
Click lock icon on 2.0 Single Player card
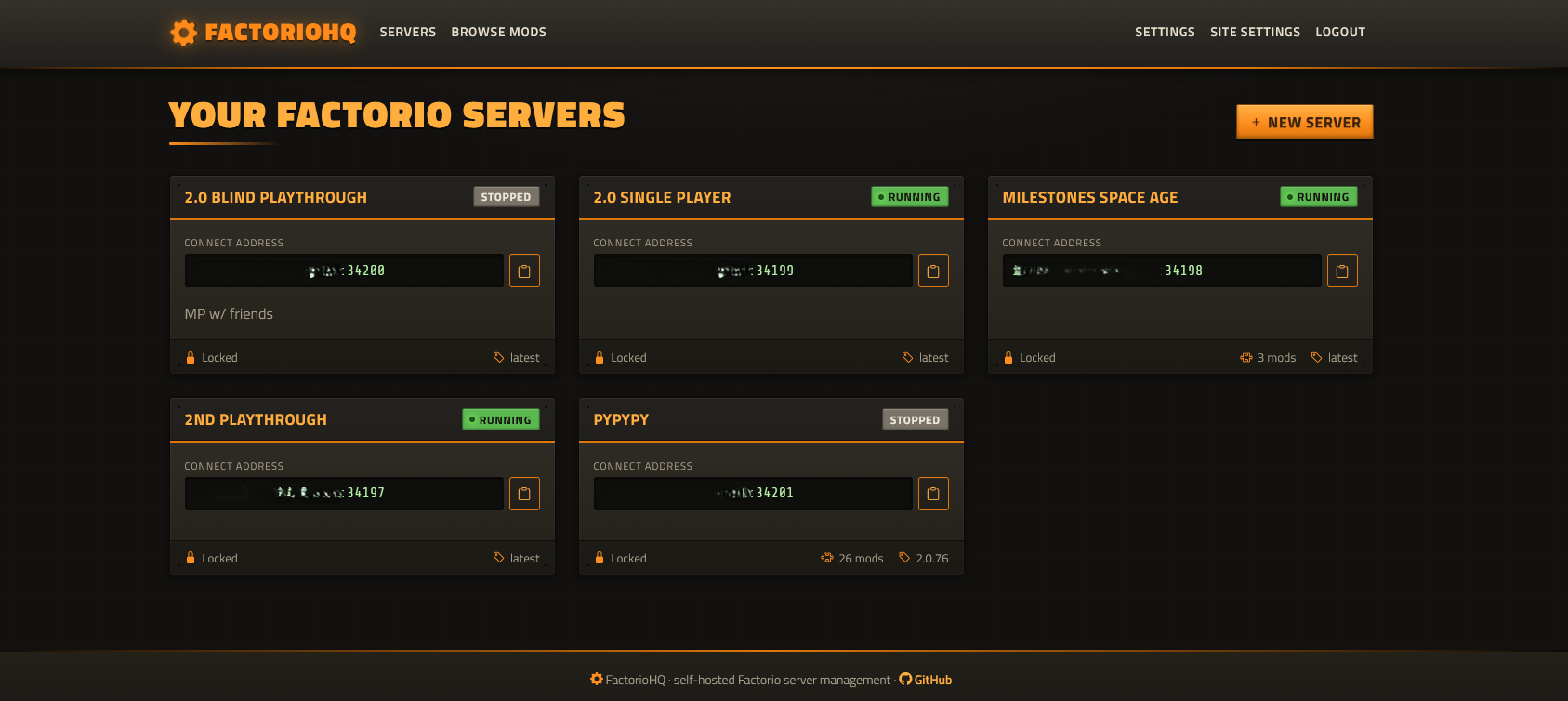coord(600,357)
